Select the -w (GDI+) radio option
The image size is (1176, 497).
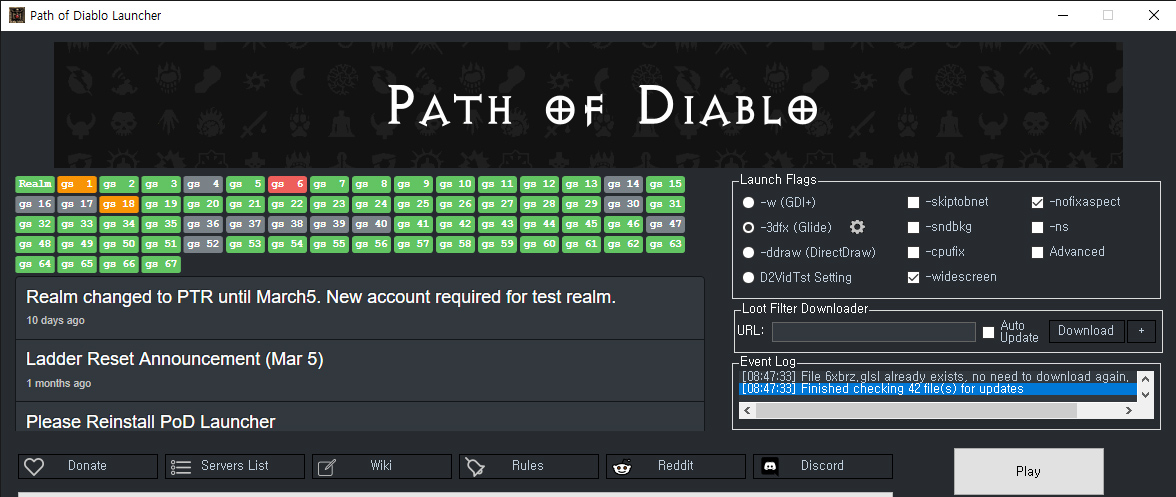(748, 202)
